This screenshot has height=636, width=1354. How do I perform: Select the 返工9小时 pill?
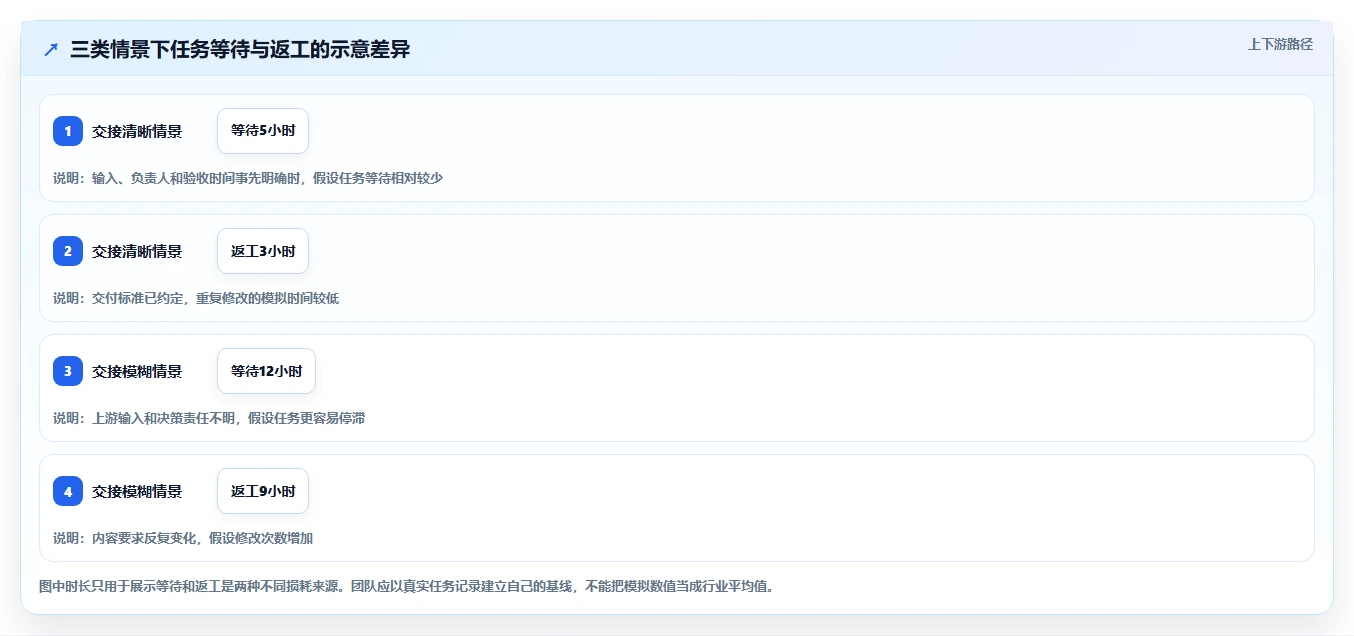click(263, 491)
